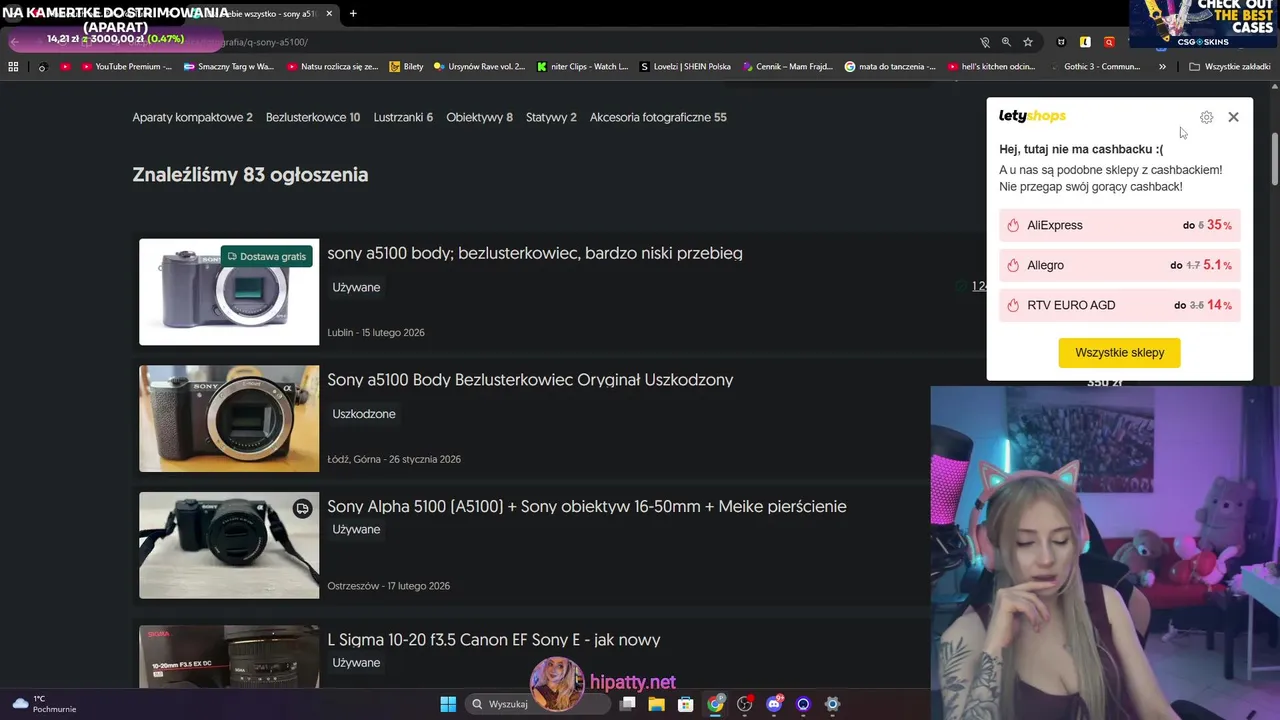Open thumbnail of first sony a5100 body listing
1280x720 pixels.
coord(229,292)
